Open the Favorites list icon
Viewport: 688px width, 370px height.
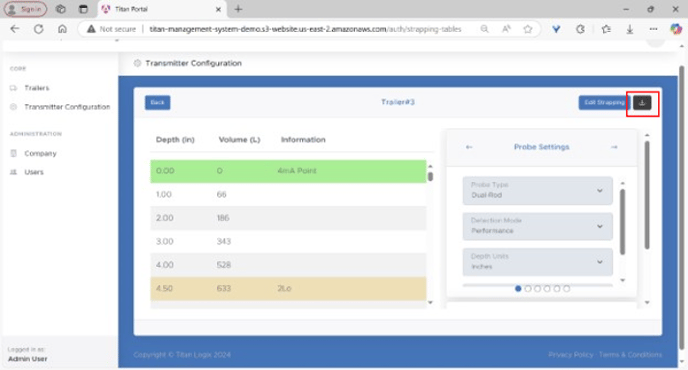(x=606, y=29)
